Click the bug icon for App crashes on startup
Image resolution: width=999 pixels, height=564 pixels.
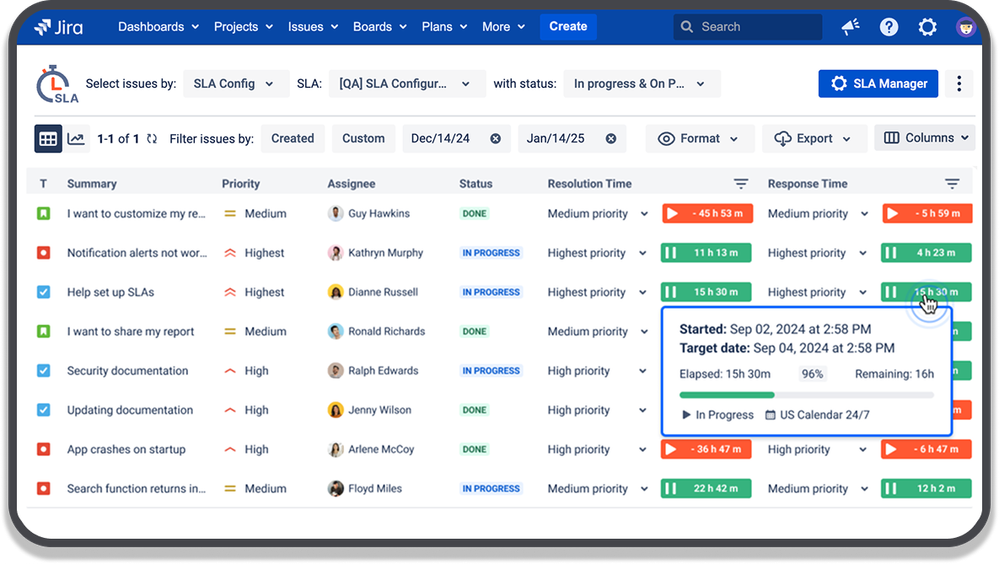point(43,449)
